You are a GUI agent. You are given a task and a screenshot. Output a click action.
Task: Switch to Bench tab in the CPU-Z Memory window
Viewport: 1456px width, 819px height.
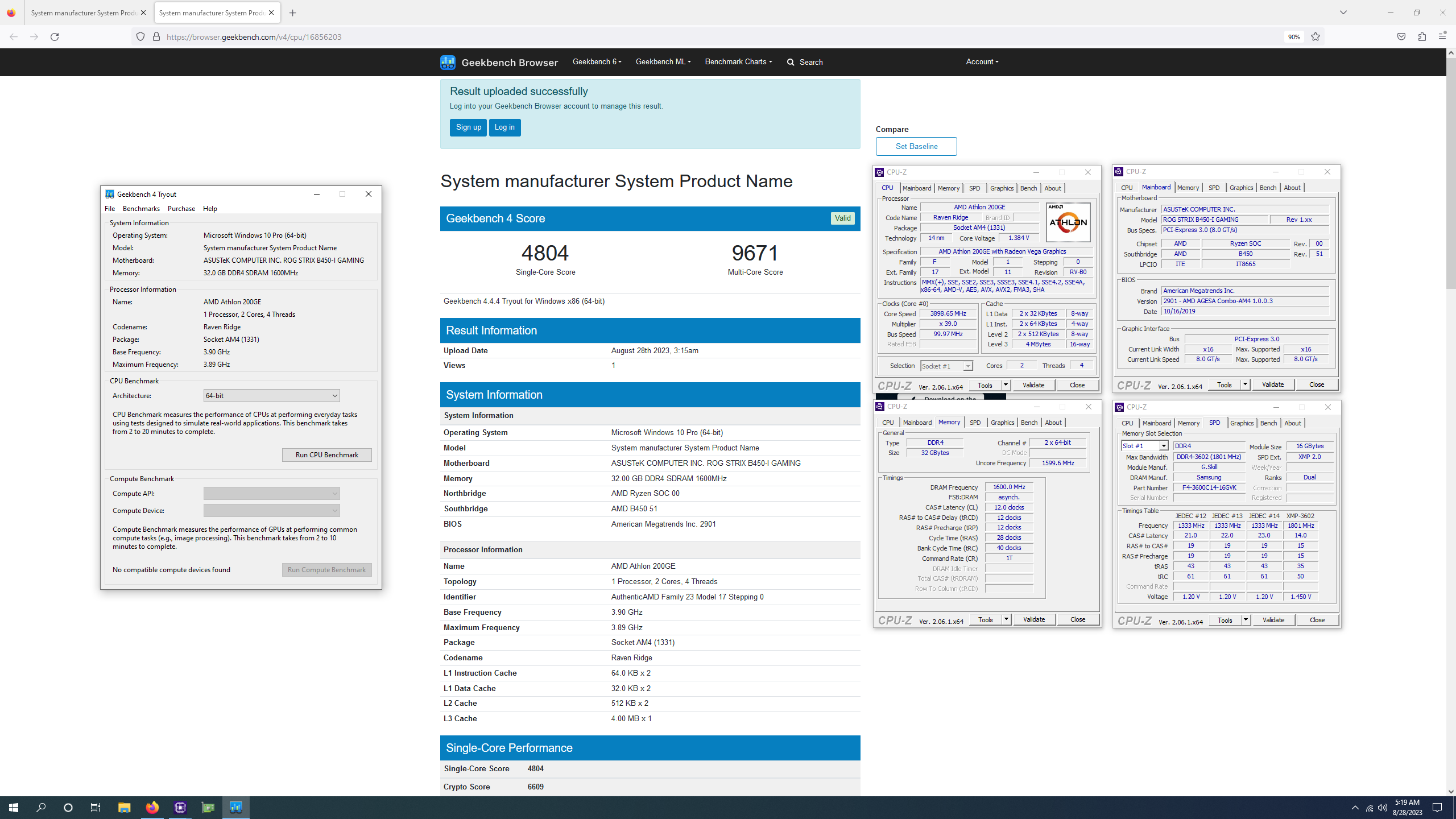tap(1029, 423)
